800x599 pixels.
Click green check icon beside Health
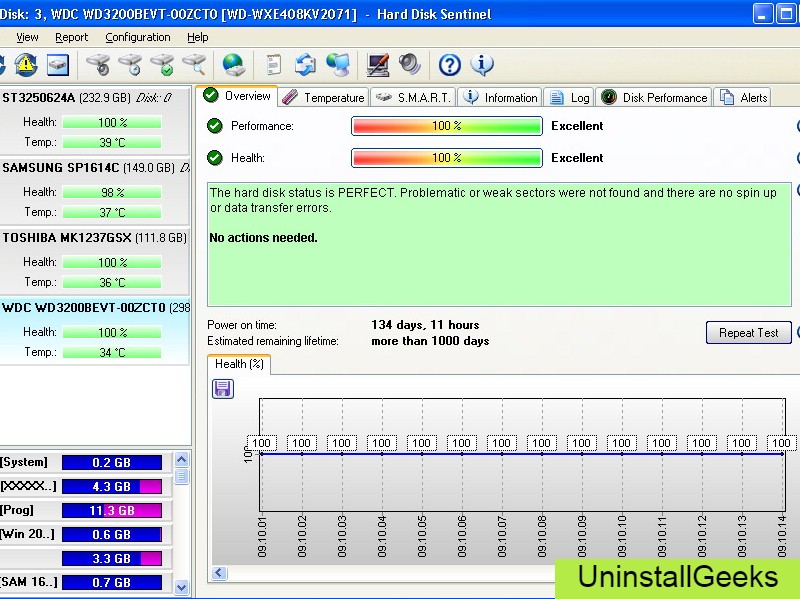coord(215,158)
